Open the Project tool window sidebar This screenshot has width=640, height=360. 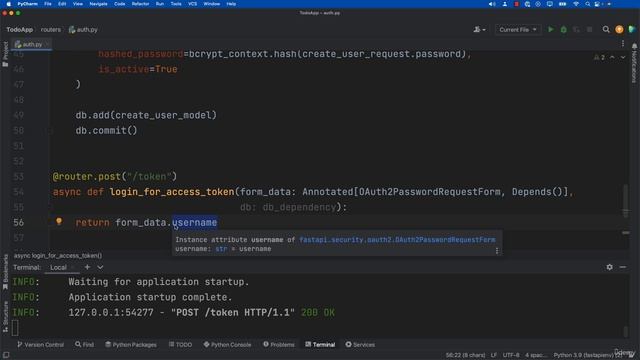(x=5, y=54)
